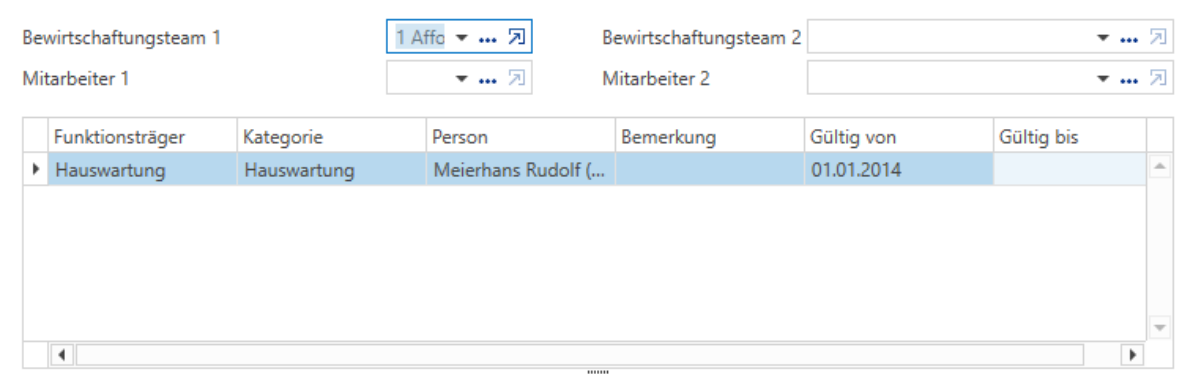
Task: Click empty Bemerkung cell in Hauswartung row
Action: [x=710, y=170]
